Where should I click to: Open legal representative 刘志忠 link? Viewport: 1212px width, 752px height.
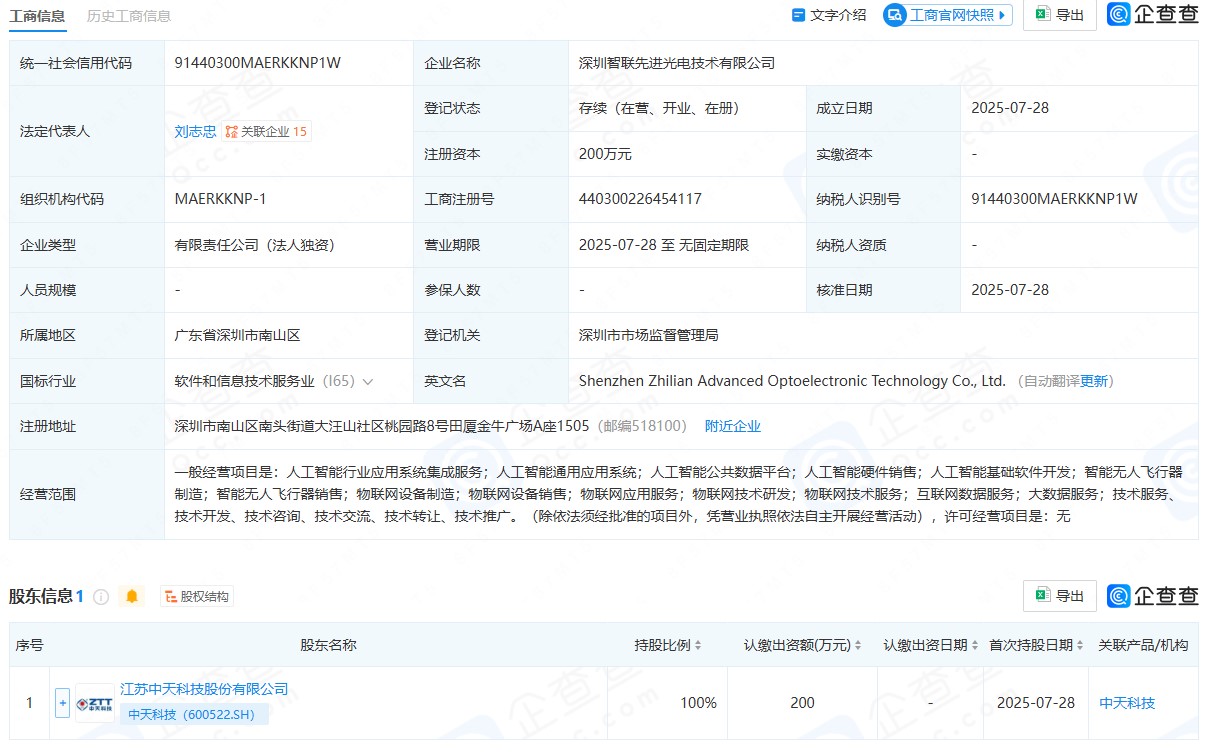(x=195, y=131)
